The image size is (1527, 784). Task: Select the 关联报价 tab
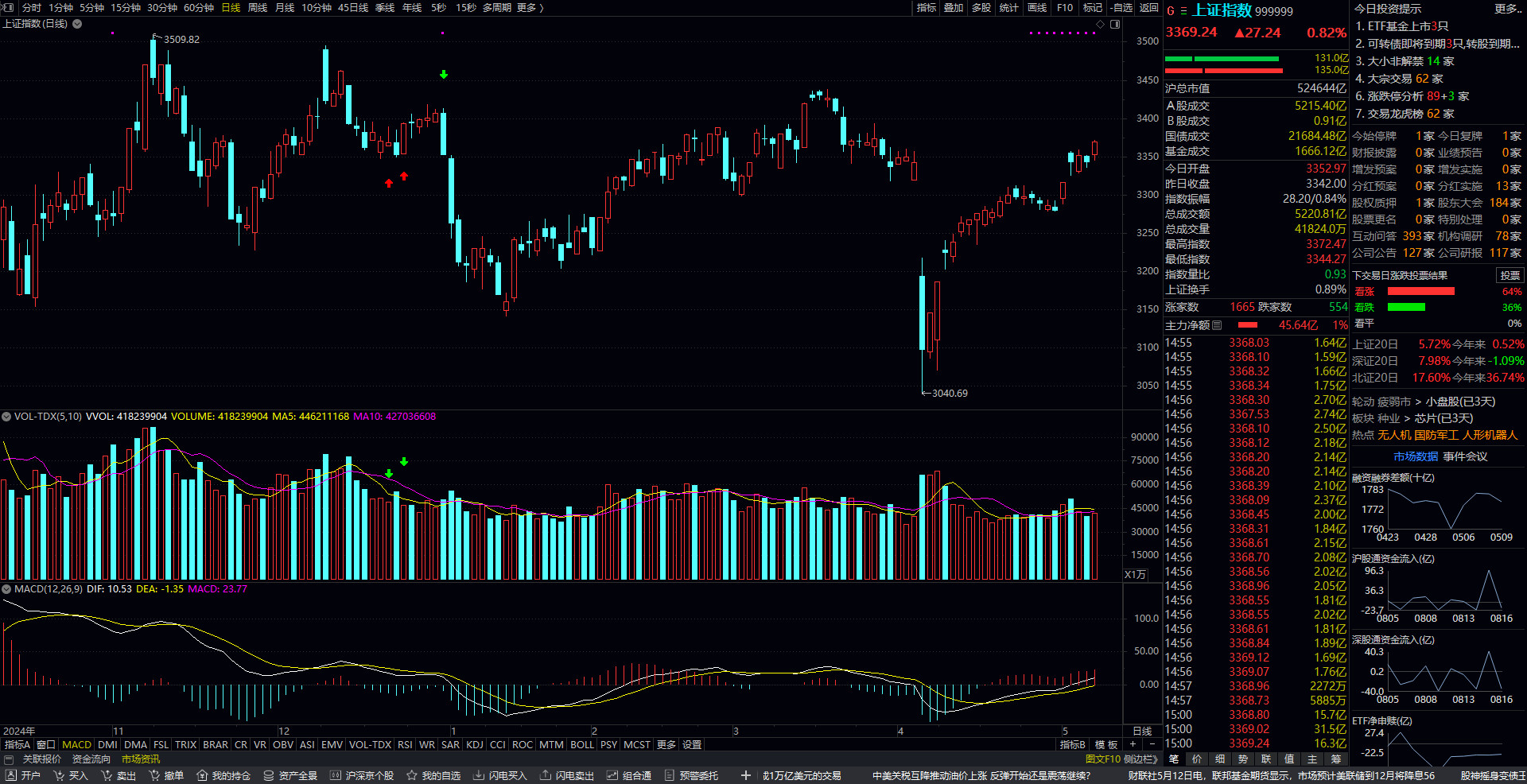42,759
